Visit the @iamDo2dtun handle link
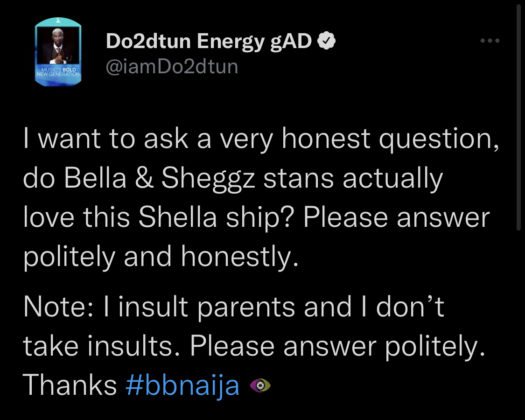This screenshot has height=420, width=525. 172,67
